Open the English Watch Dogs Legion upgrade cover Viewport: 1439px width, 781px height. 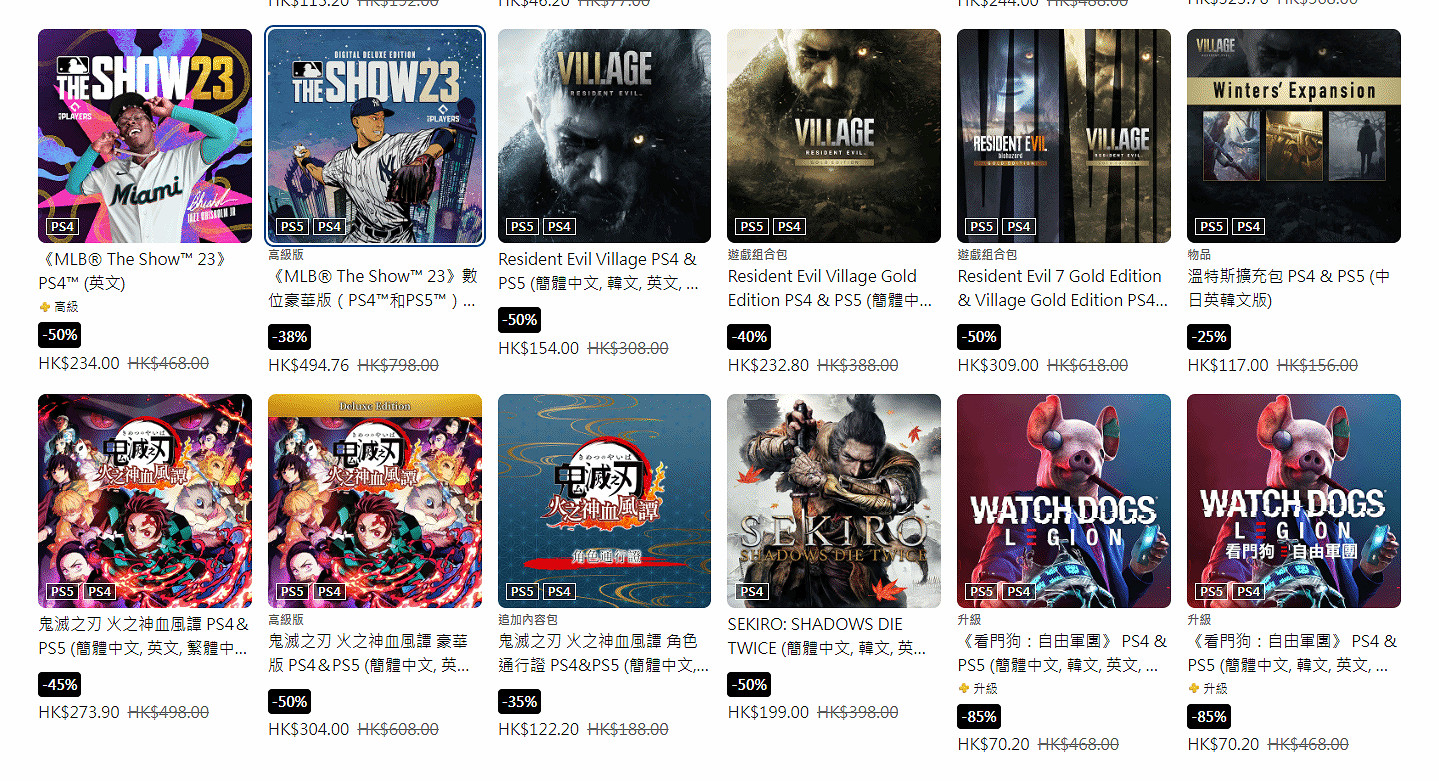1064,501
